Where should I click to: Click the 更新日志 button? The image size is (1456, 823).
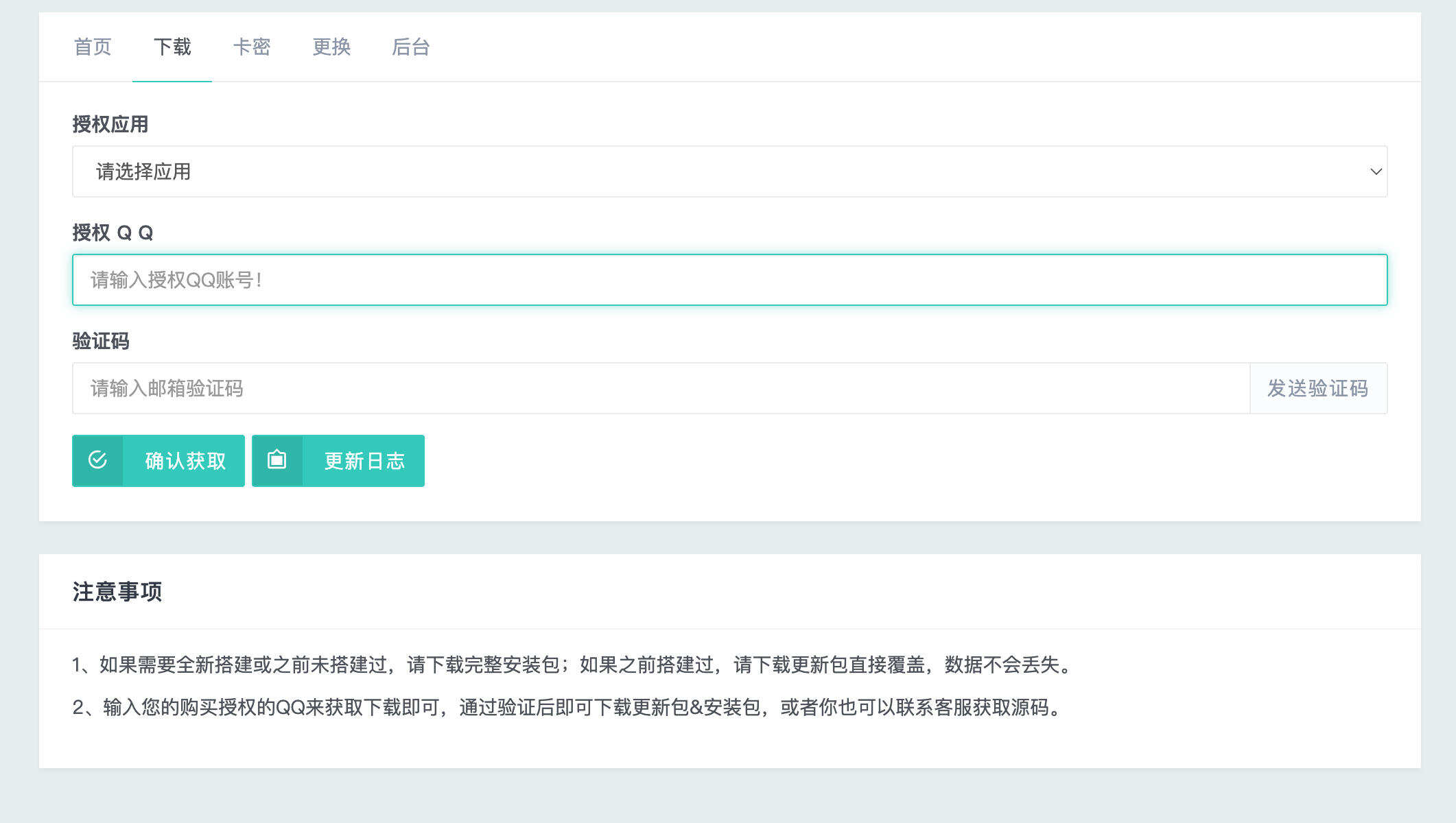364,460
